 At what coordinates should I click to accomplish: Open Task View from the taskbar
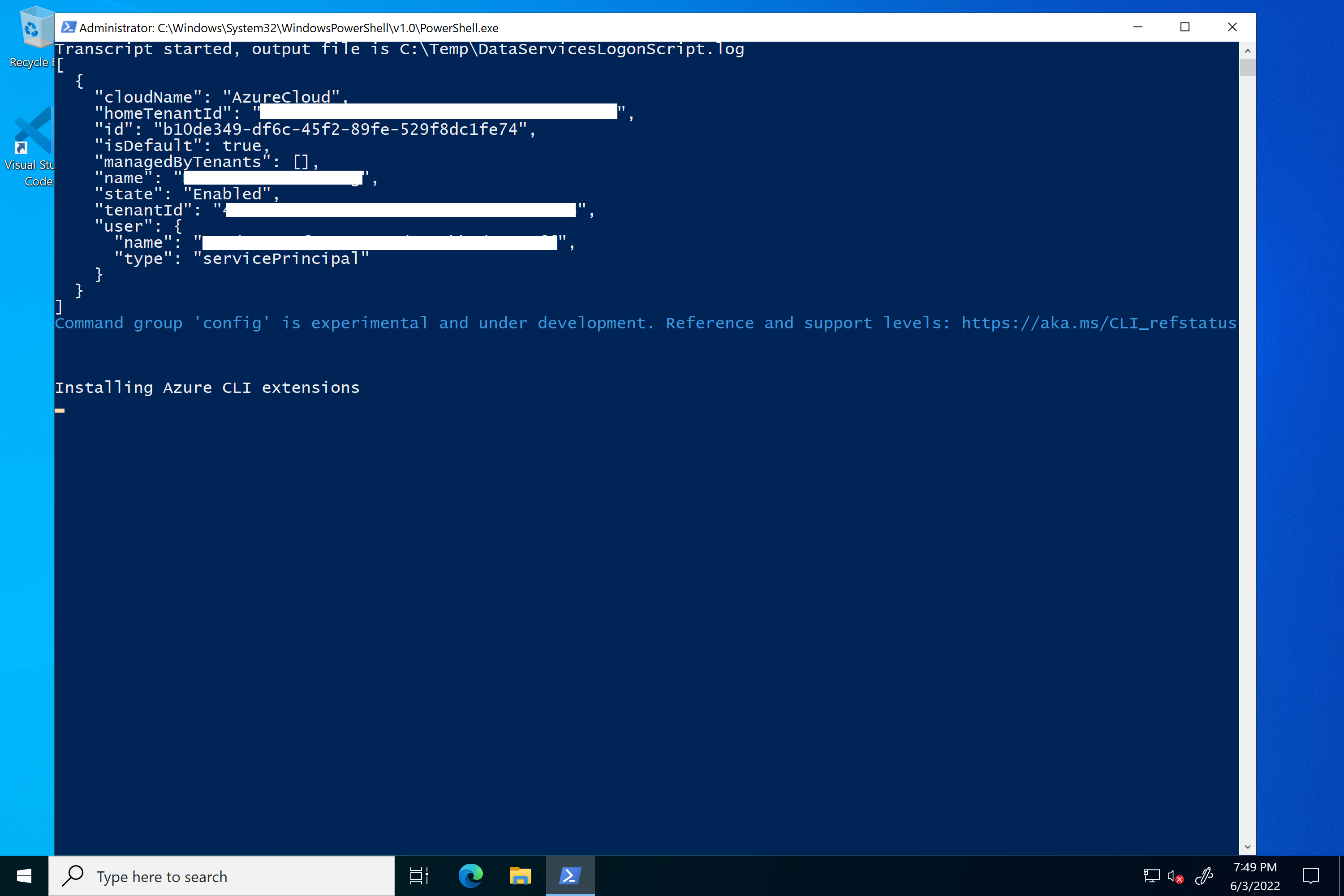tap(419, 876)
